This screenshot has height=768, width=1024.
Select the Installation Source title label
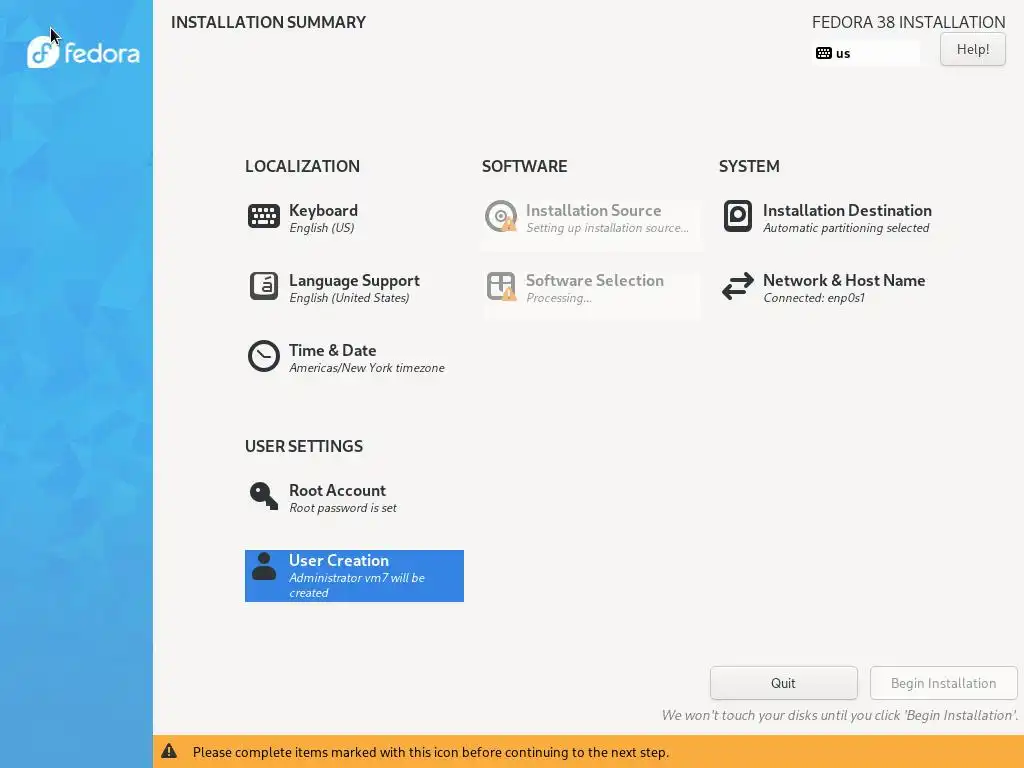point(593,210)
